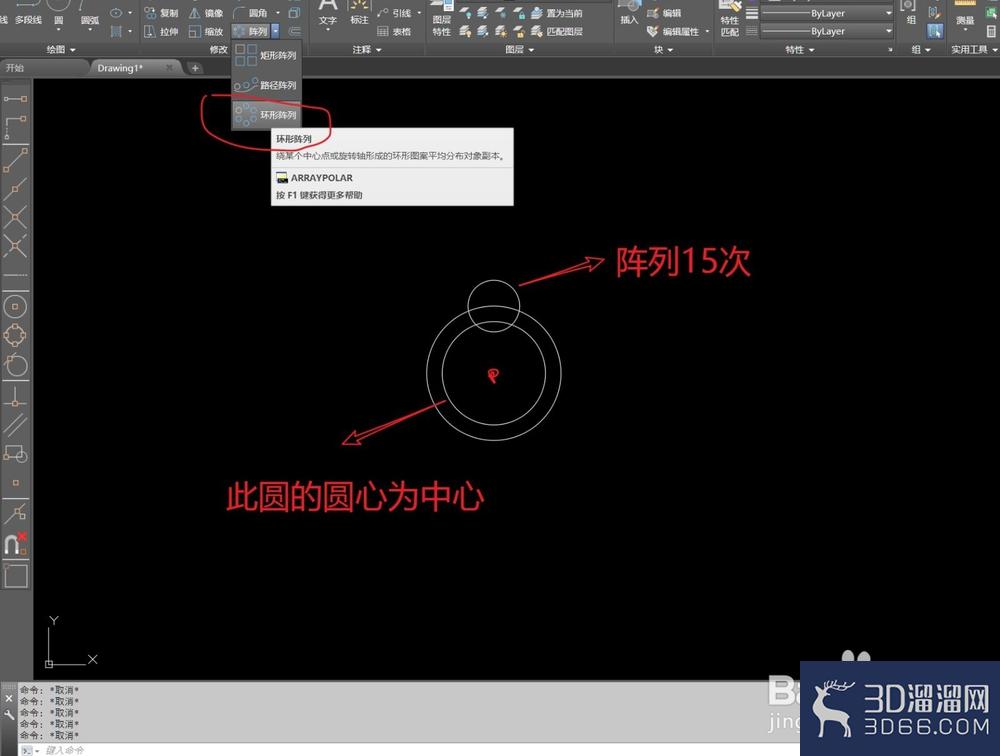Click the 置为当前 button
The height and width of the screenshot is (756, 1000).
[557, 13]
